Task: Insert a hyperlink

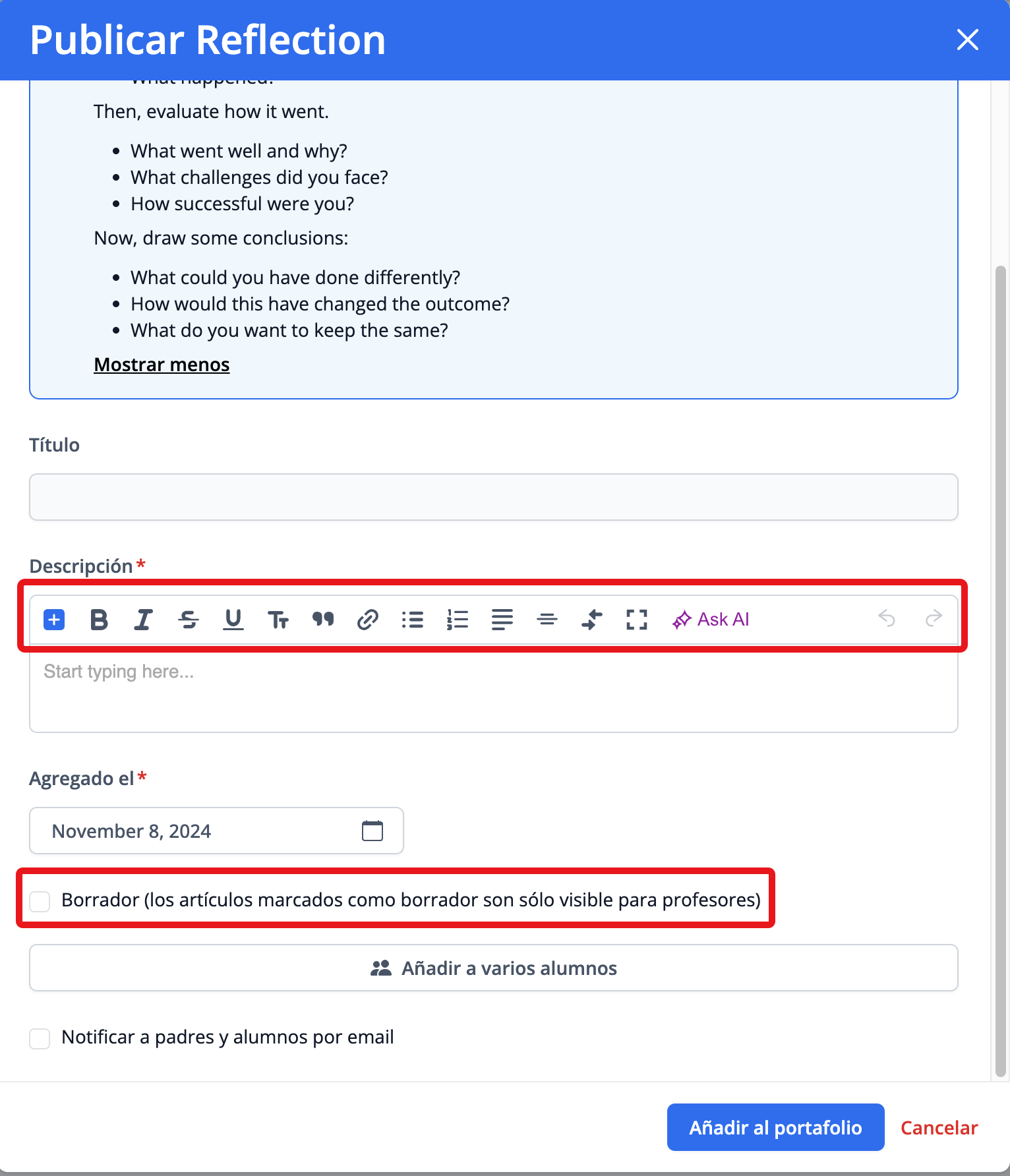Action: pyautogui.click(x=367, y=620)
